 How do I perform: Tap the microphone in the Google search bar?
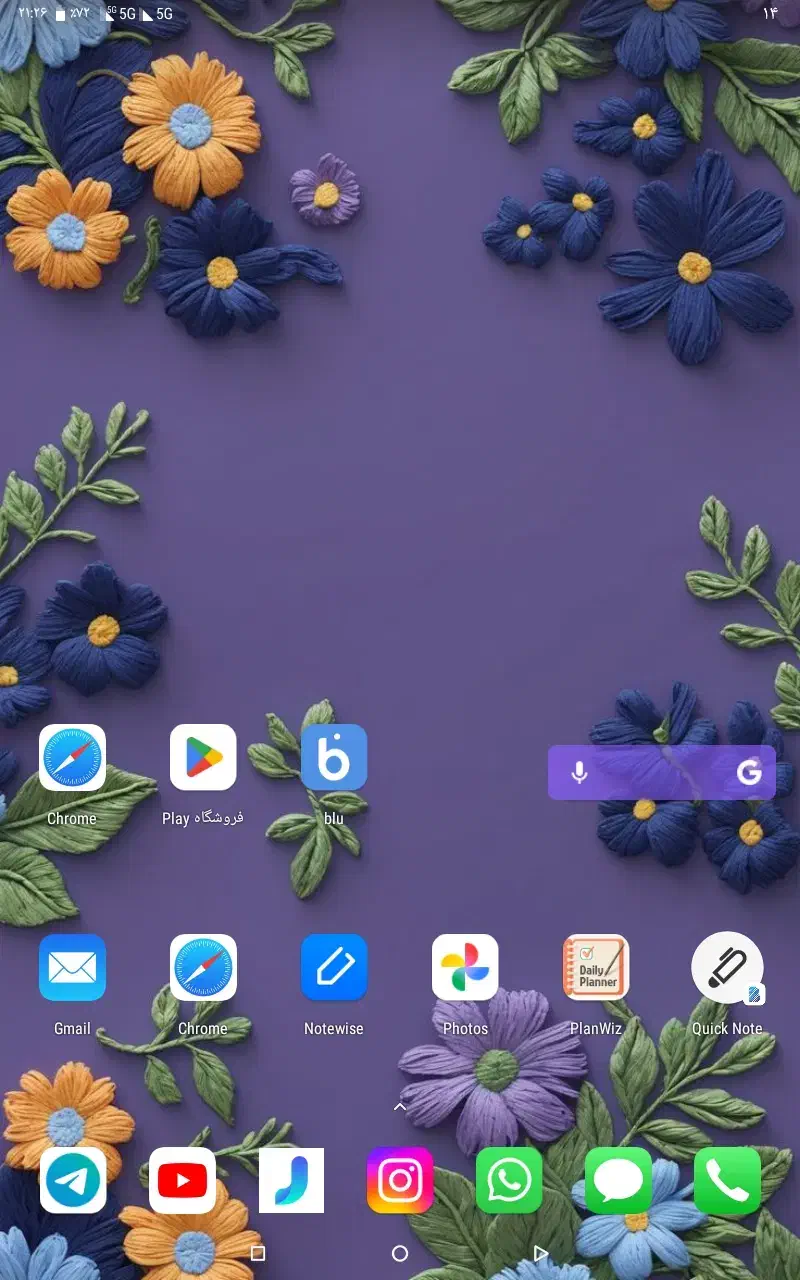[578, 771]
